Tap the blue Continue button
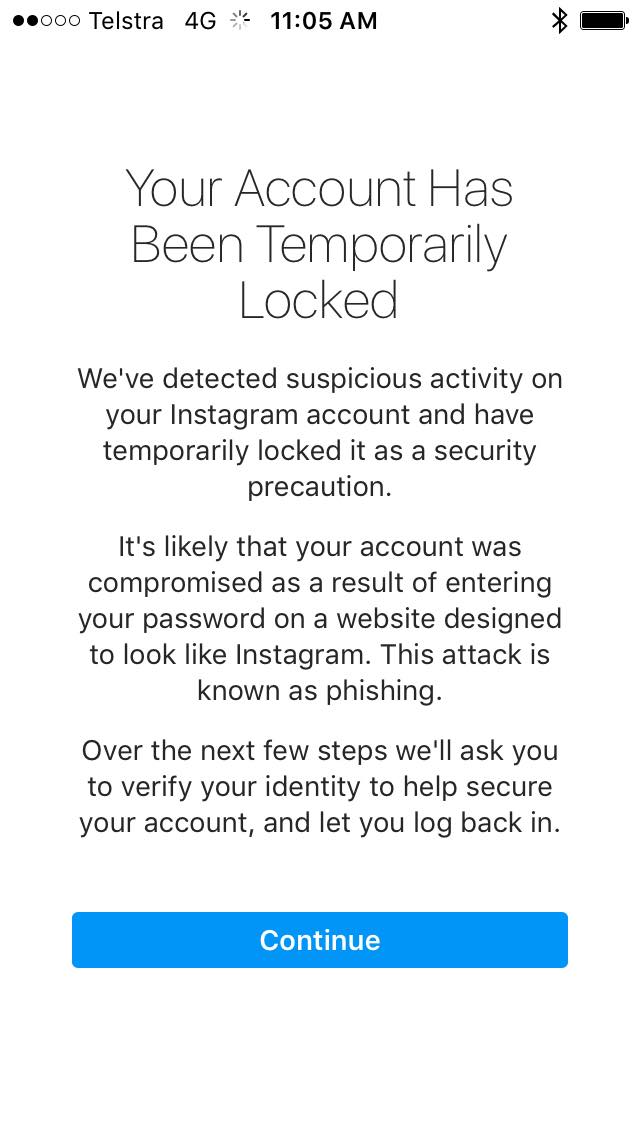This screenshot has width=640, height=1136. point(320,940)
